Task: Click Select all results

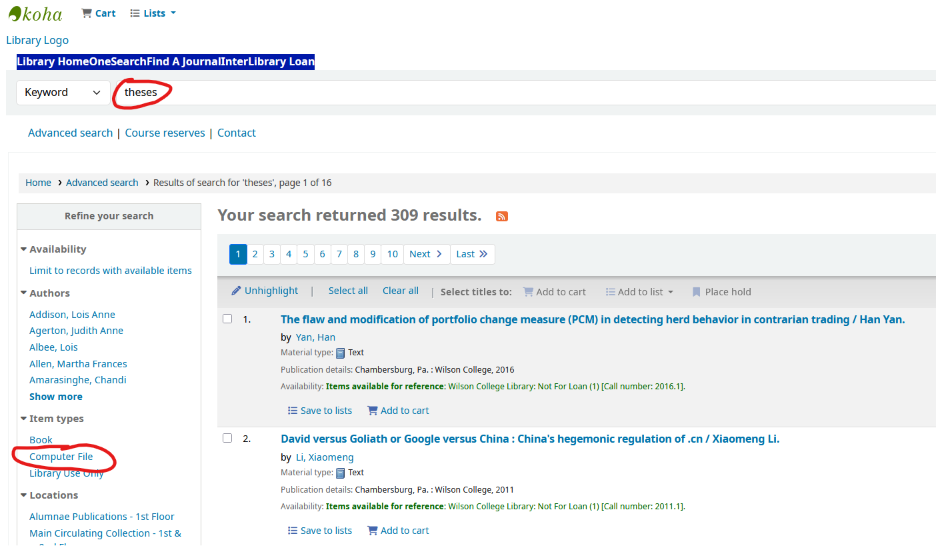Action: (x=348, y=291)
